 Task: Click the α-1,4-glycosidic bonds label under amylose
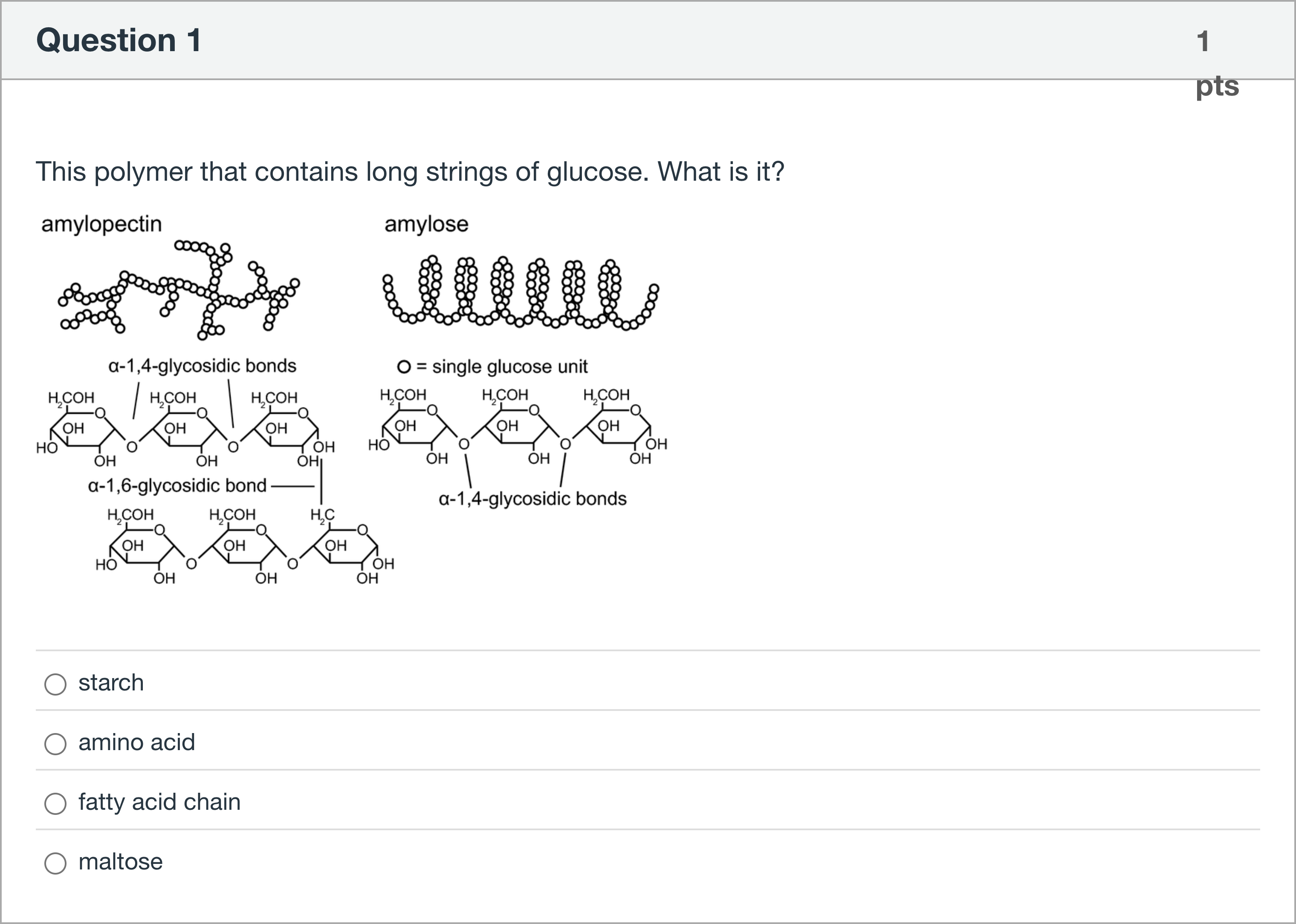pyautogui.click(x=533, y=499)
